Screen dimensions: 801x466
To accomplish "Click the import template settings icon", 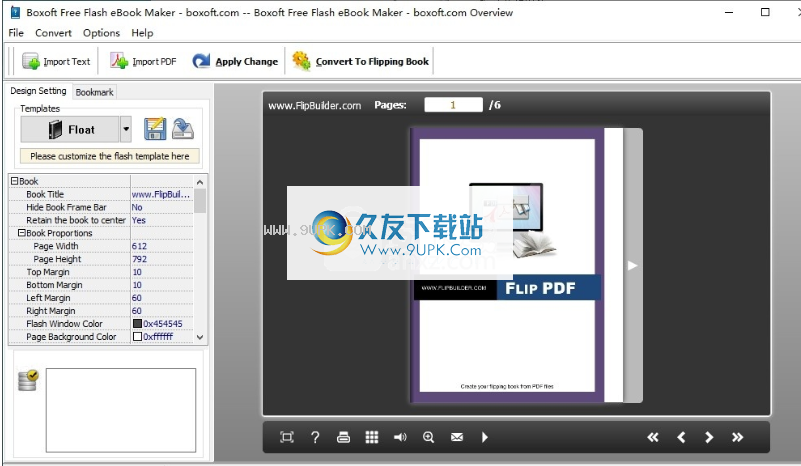I will [183, 129].
